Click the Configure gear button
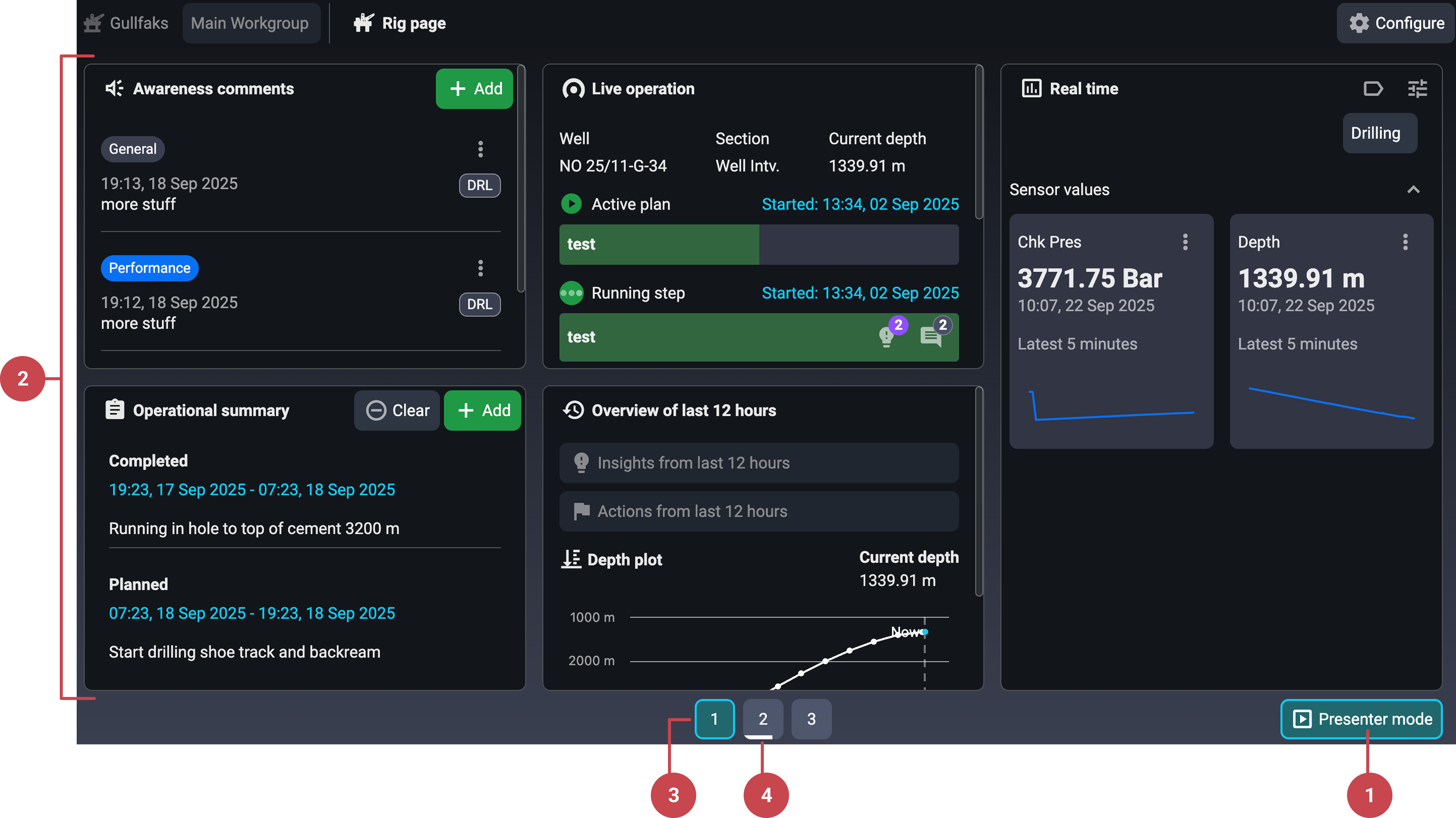1456x818 pixels. pyautogui.click(x=1396, y=23)
